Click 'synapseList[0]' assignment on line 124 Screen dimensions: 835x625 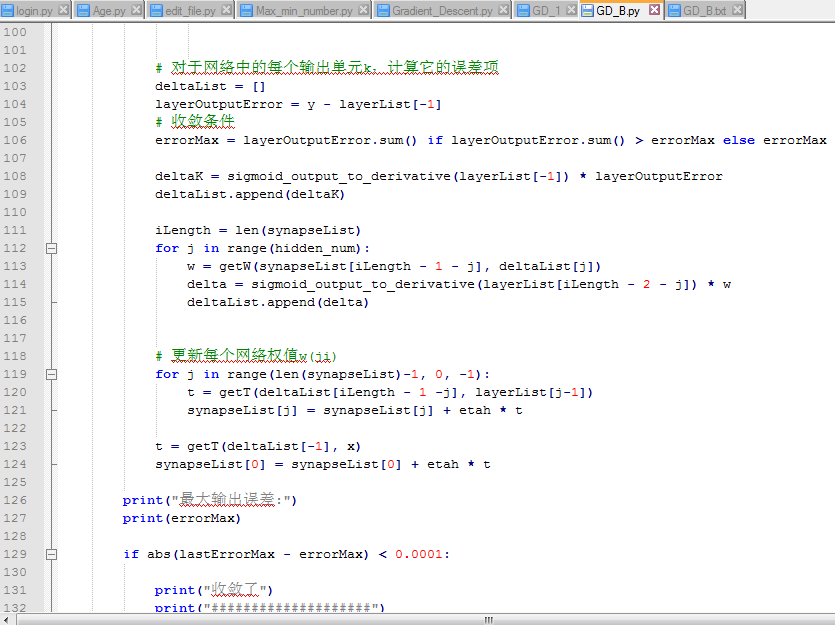[x=210, y=464]
